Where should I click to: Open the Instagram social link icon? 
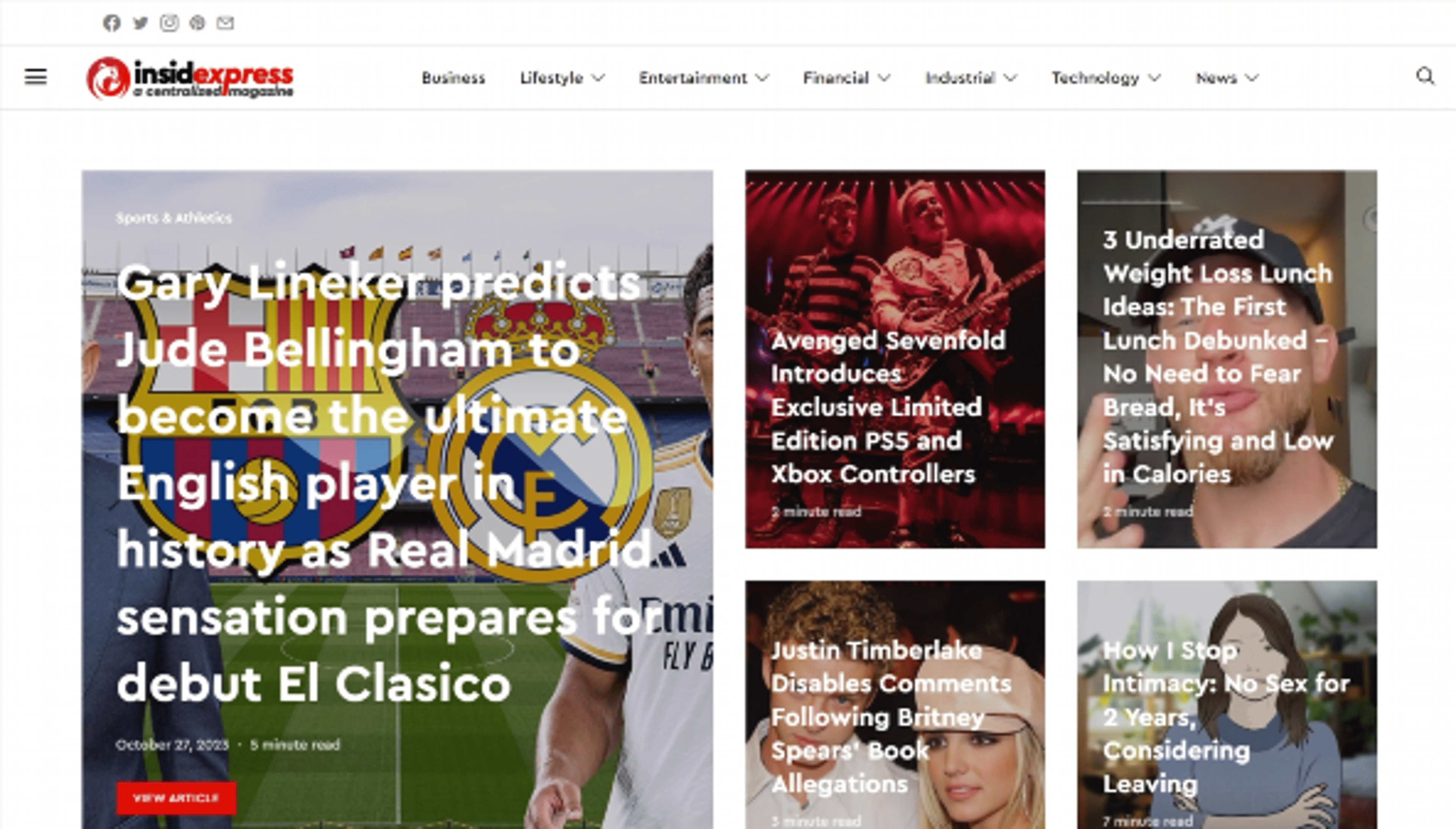coord(169,23)
